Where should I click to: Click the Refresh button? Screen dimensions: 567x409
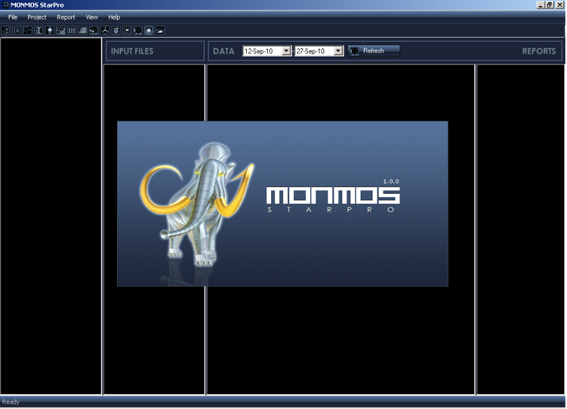pos(374,51)
